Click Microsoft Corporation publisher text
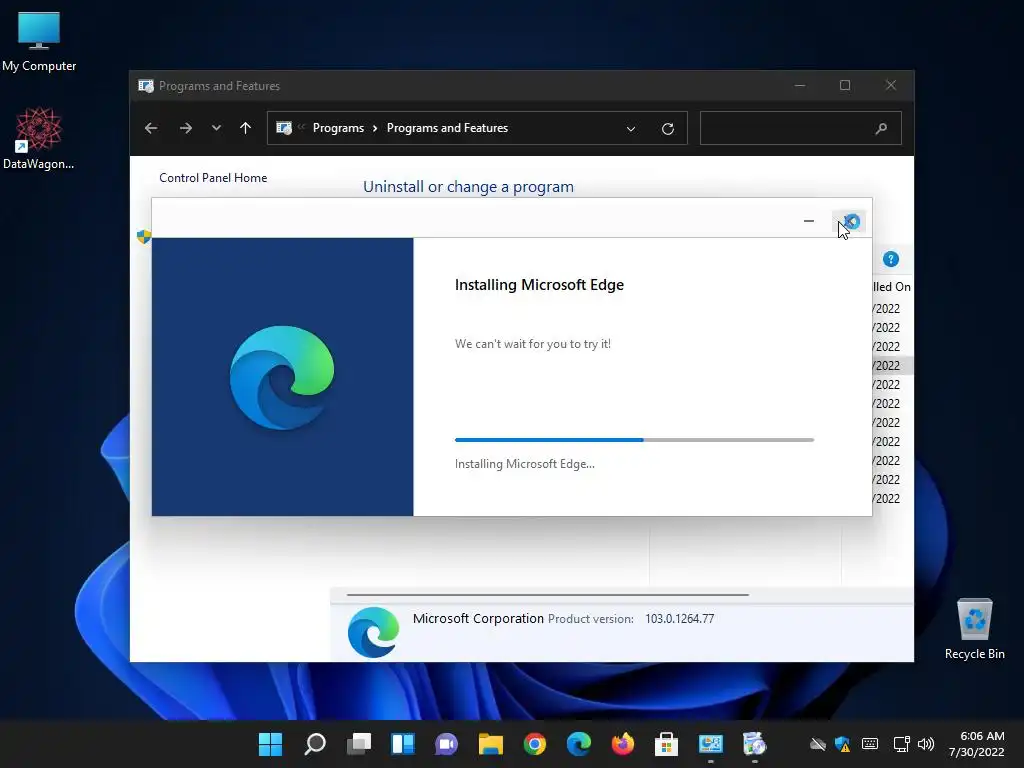The height and width of the screenshot is (768, 1024). [478, 618]
